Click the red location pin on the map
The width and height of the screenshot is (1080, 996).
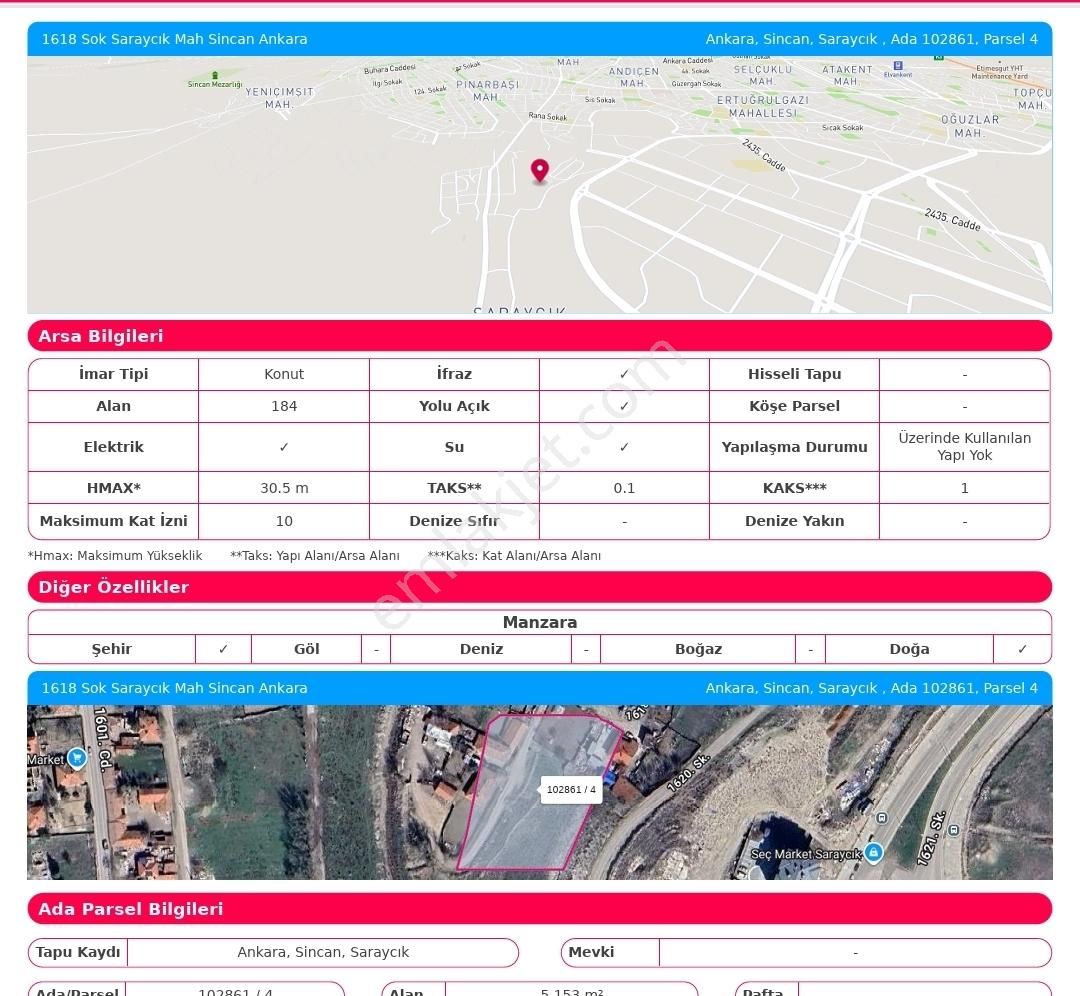540,170
